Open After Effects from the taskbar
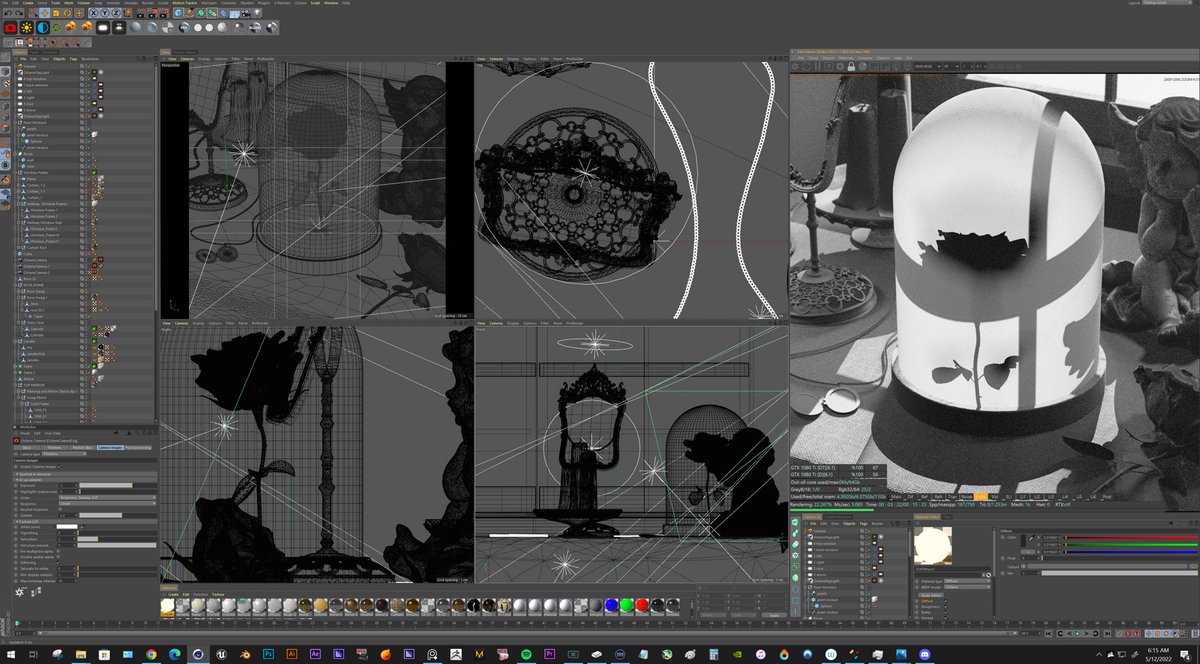 pos(315,654)
